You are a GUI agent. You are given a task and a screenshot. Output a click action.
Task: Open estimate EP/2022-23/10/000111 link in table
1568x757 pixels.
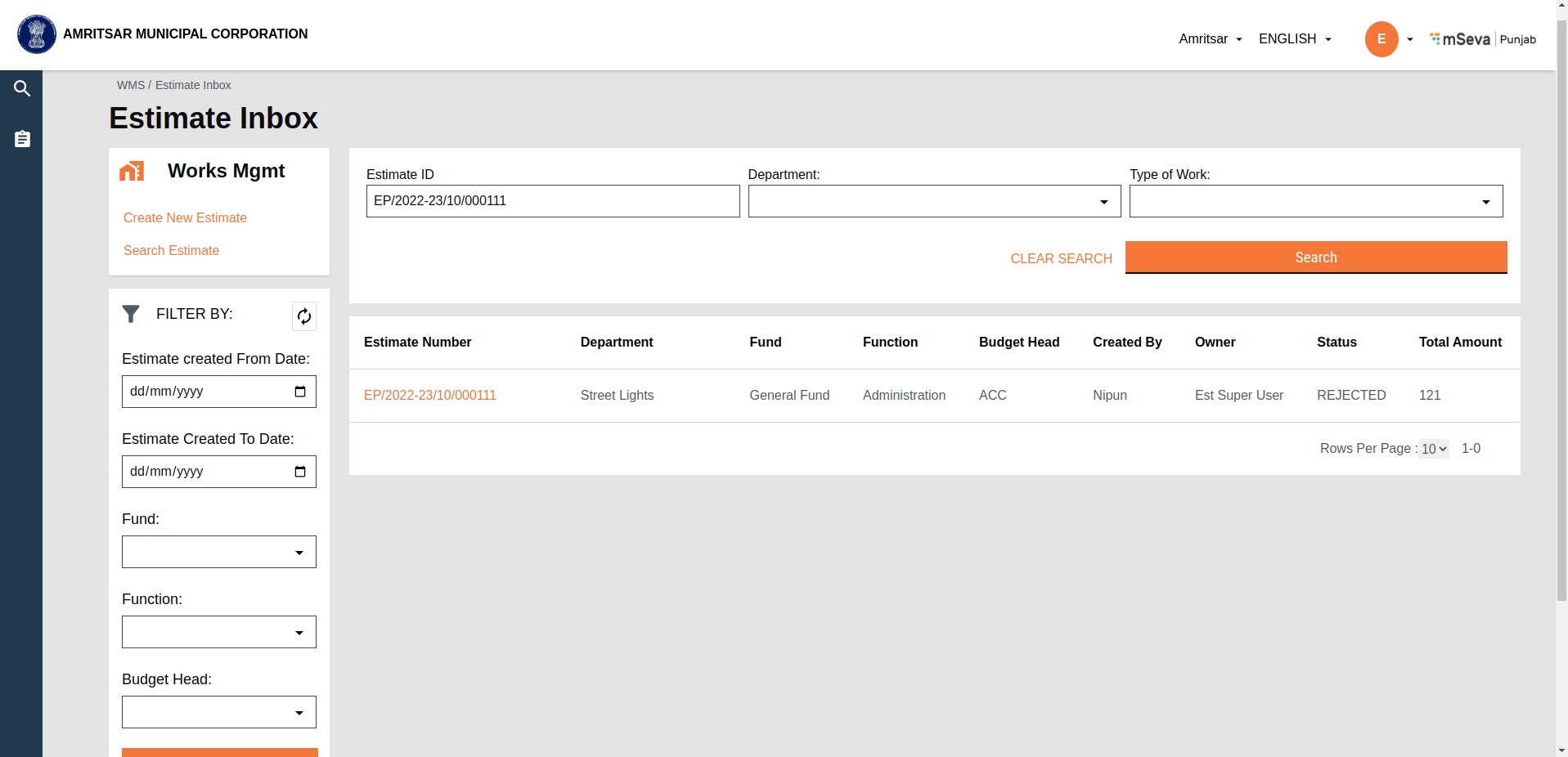(430, 395)
